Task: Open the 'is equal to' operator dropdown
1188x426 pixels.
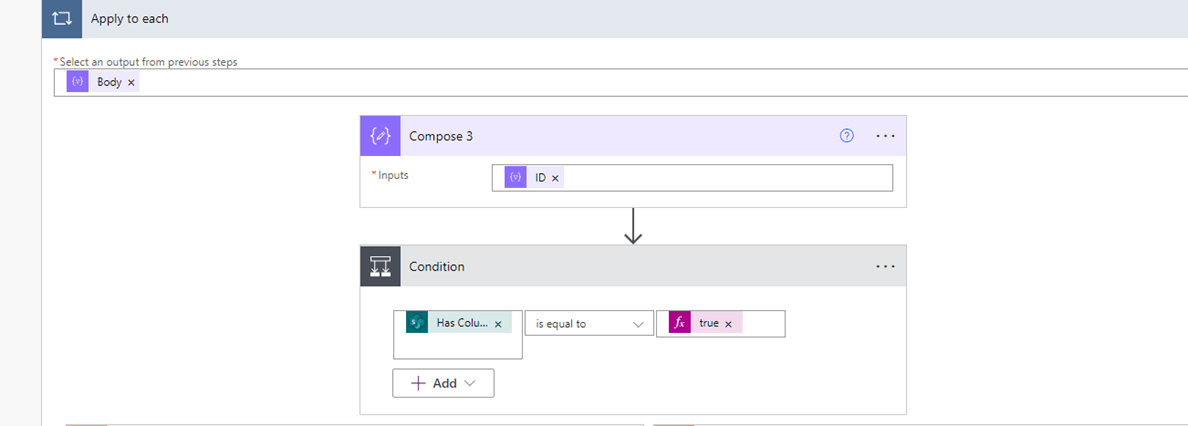Action: (x=588, y=324)
